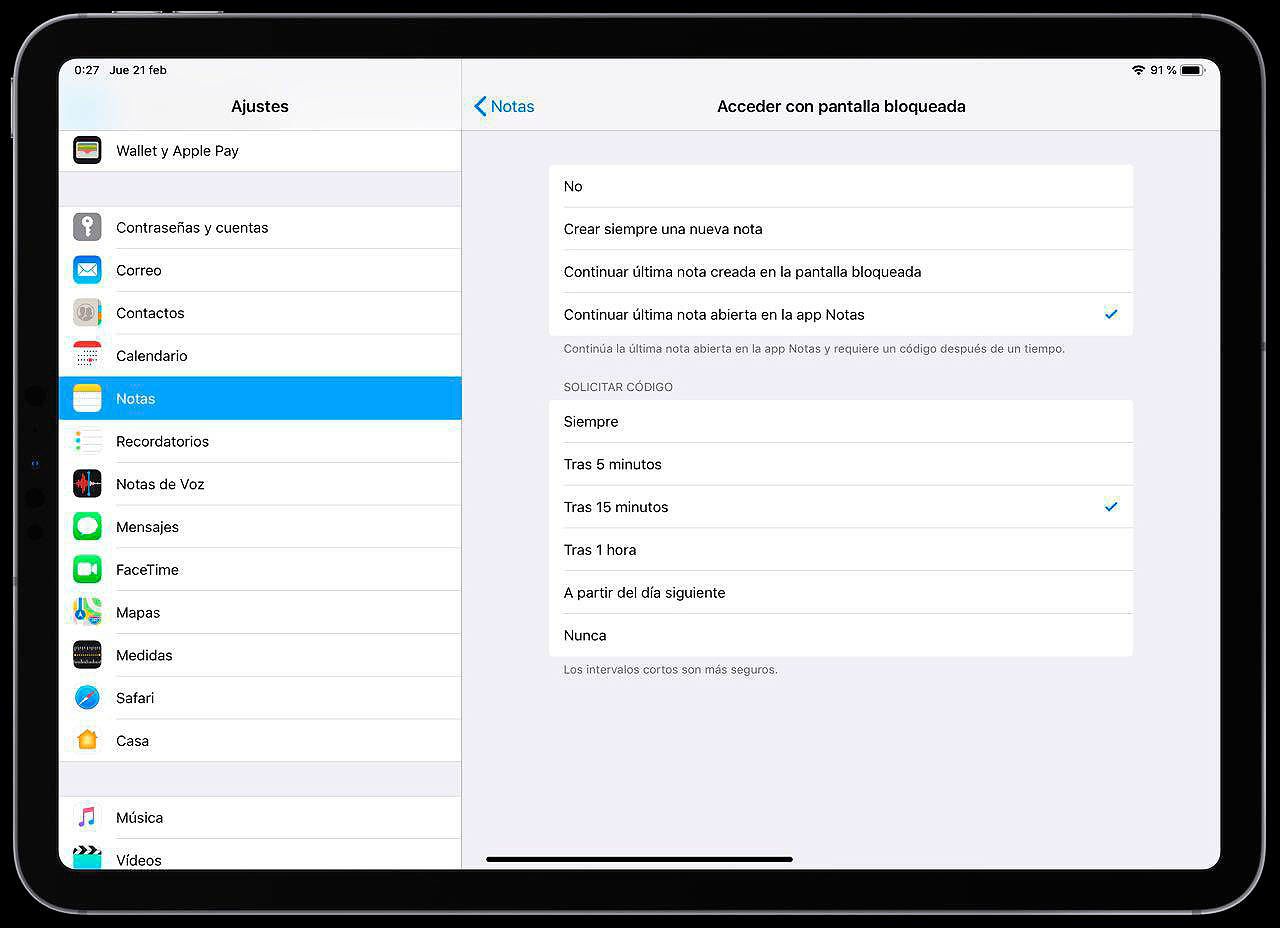Open Casa settings row
The height and width of the screenshot is (928, 1280).
[x=260, y=741]
